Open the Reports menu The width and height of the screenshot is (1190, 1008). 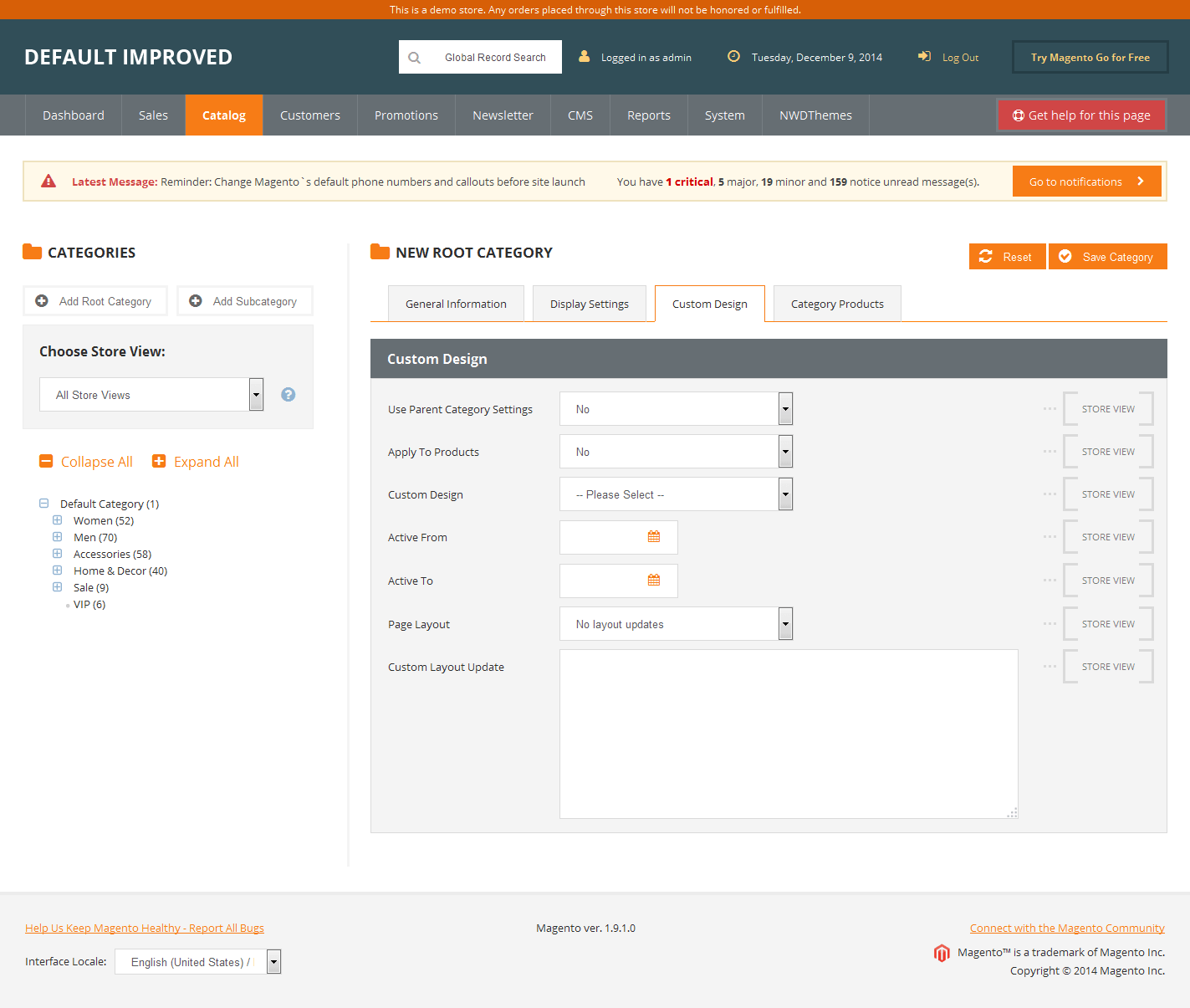point(649,115)
